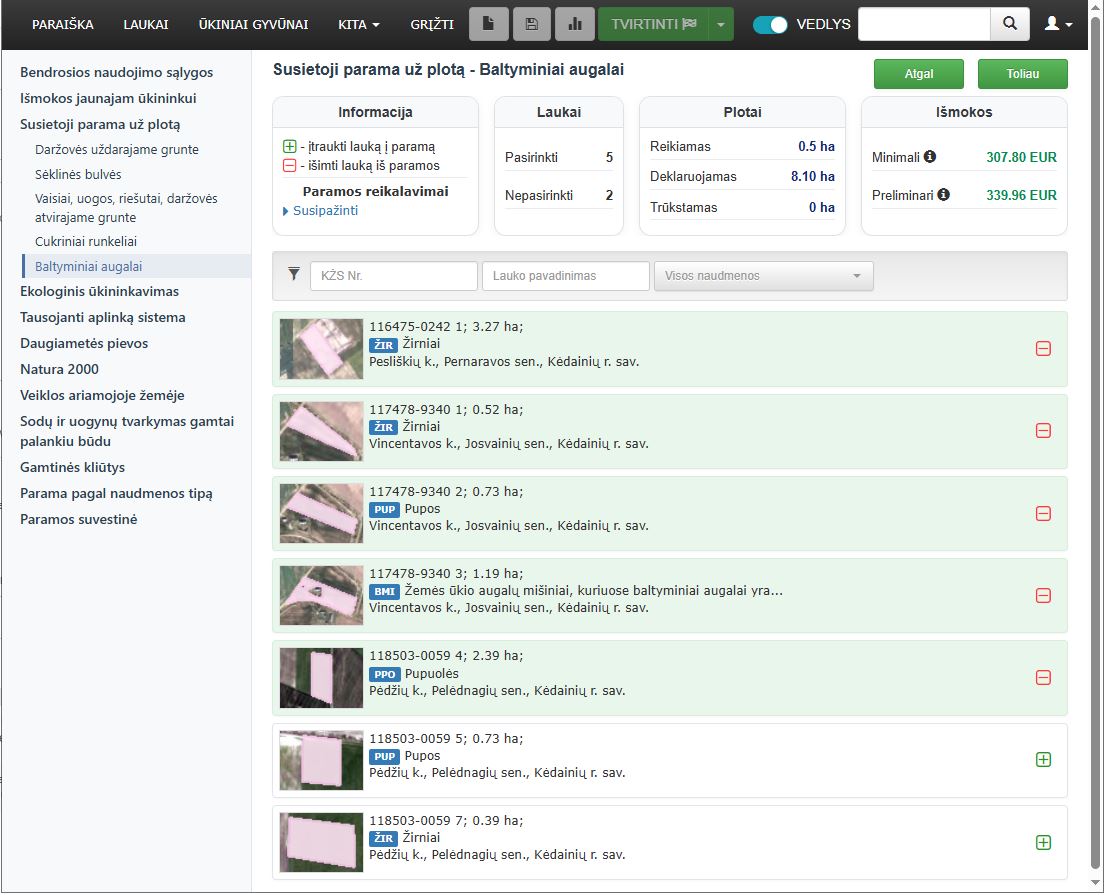Image resolution: width=1104 pixels, height=895 pixels.
Task: Click ŽIR badge of field 116475-0242 1
Action: click(383, 344)
